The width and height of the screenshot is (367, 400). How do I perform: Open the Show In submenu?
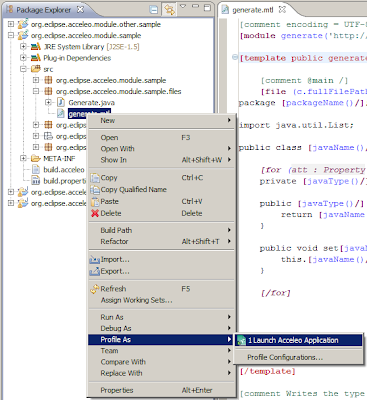pos(161,160)
